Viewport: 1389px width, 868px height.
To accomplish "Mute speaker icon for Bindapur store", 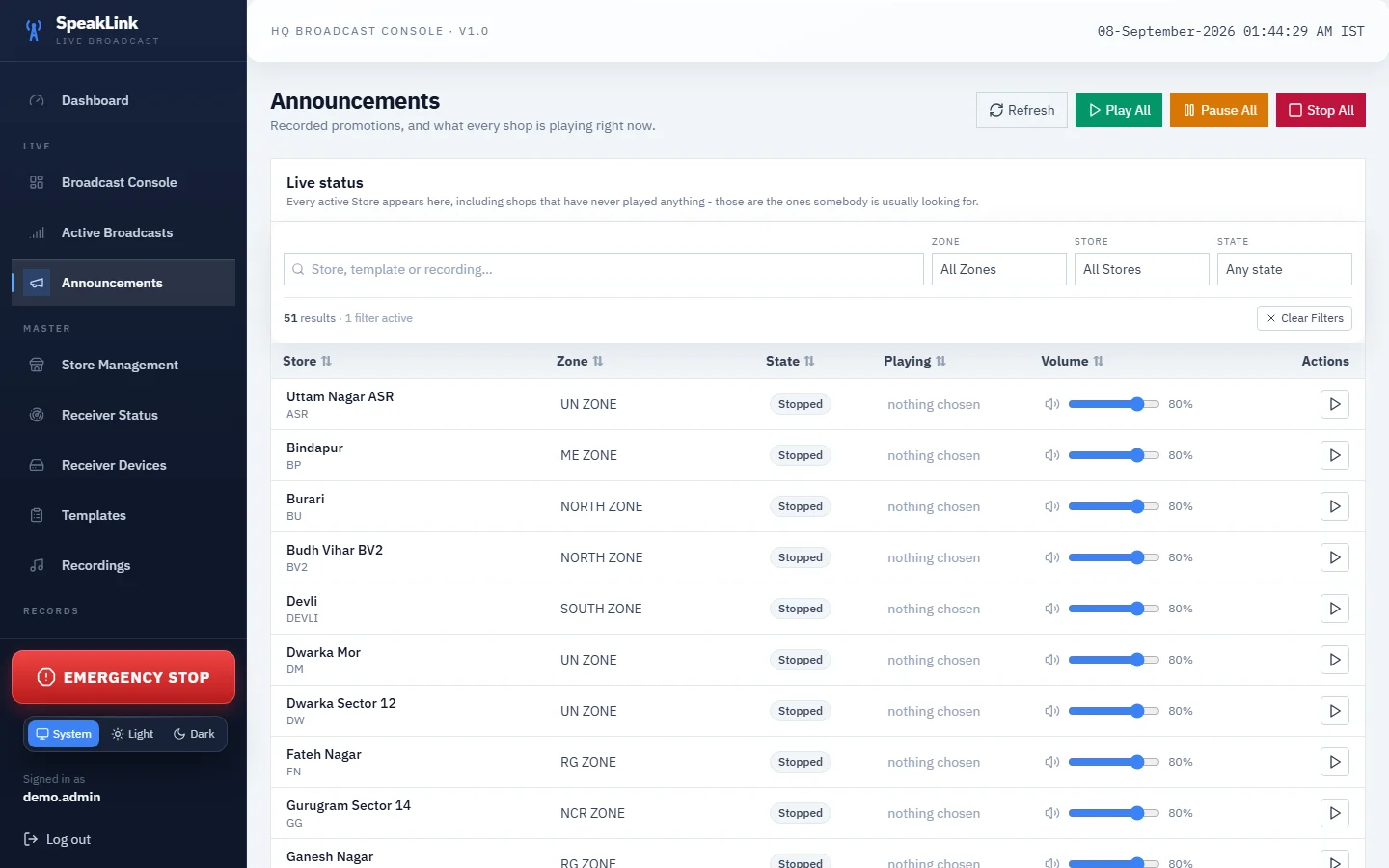I will coord(1052,455).
